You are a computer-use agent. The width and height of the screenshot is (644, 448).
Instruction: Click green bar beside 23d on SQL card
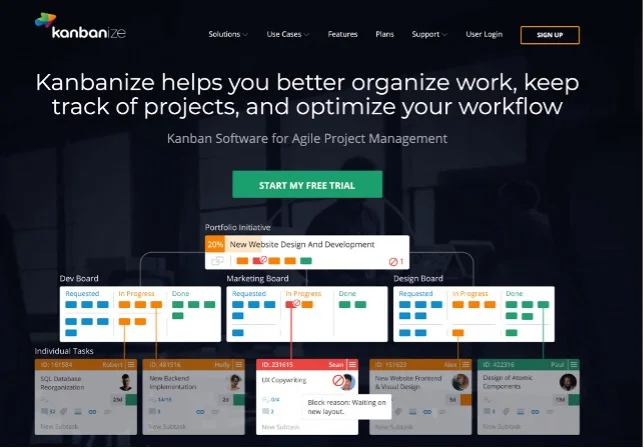point(131,400)
